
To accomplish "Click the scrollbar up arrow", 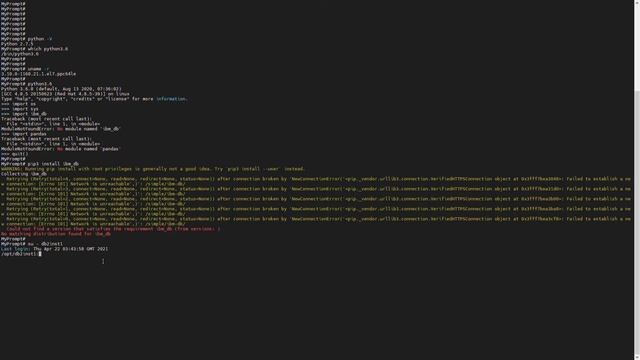I will (637, 2).
